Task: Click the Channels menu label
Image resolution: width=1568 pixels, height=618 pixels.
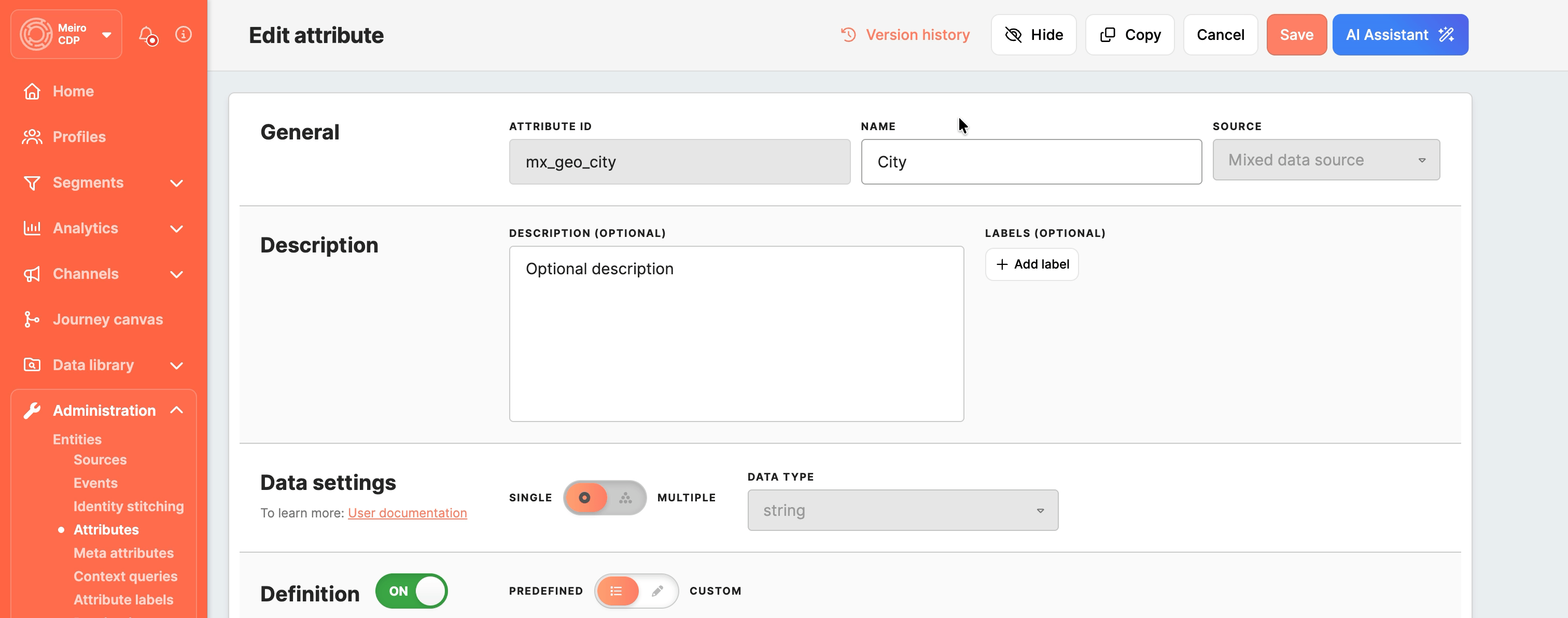Action: coord(86,274)
